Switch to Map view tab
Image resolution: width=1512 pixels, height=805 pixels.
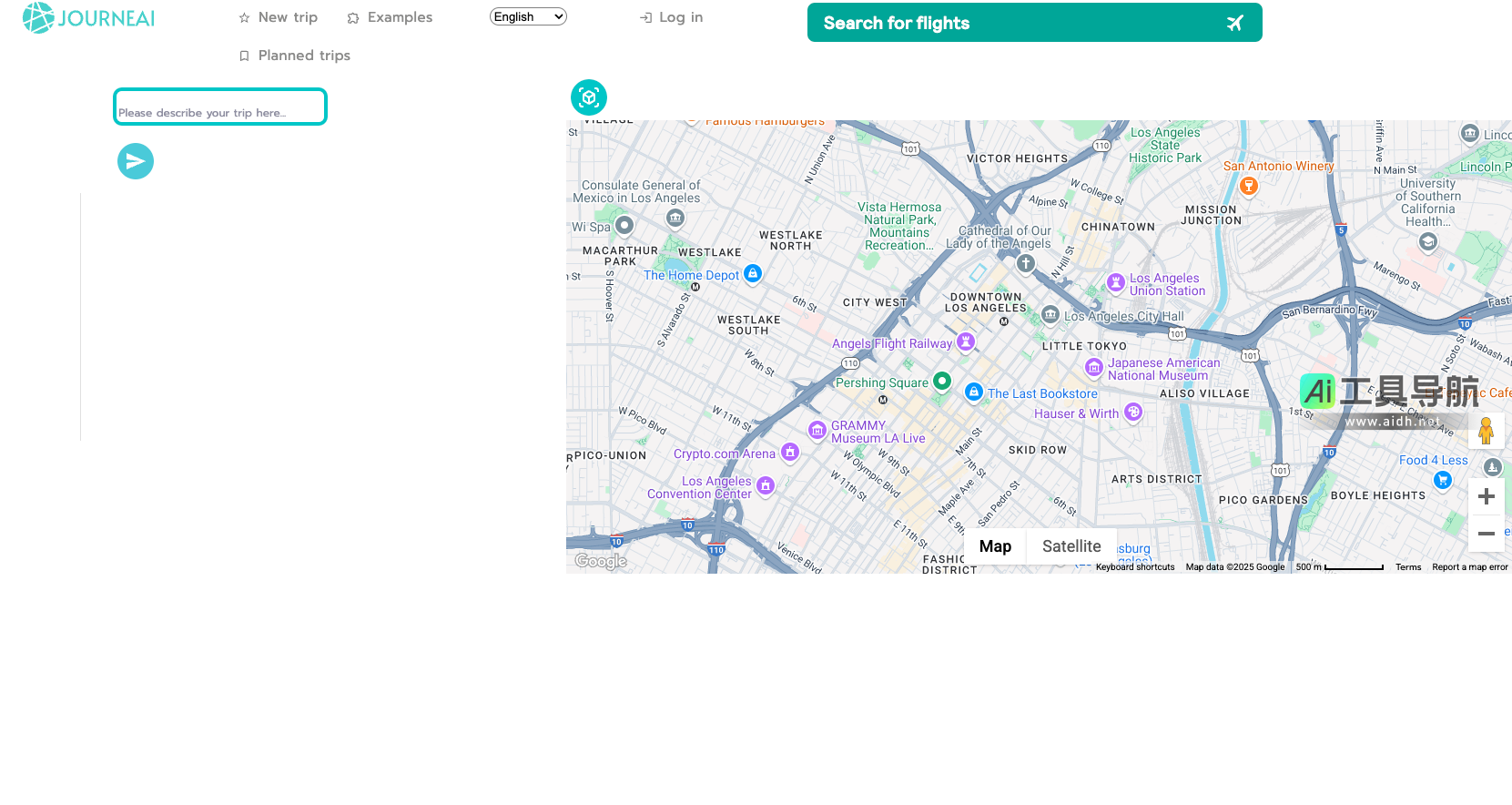pyautogui.click(x=995, y=546)
